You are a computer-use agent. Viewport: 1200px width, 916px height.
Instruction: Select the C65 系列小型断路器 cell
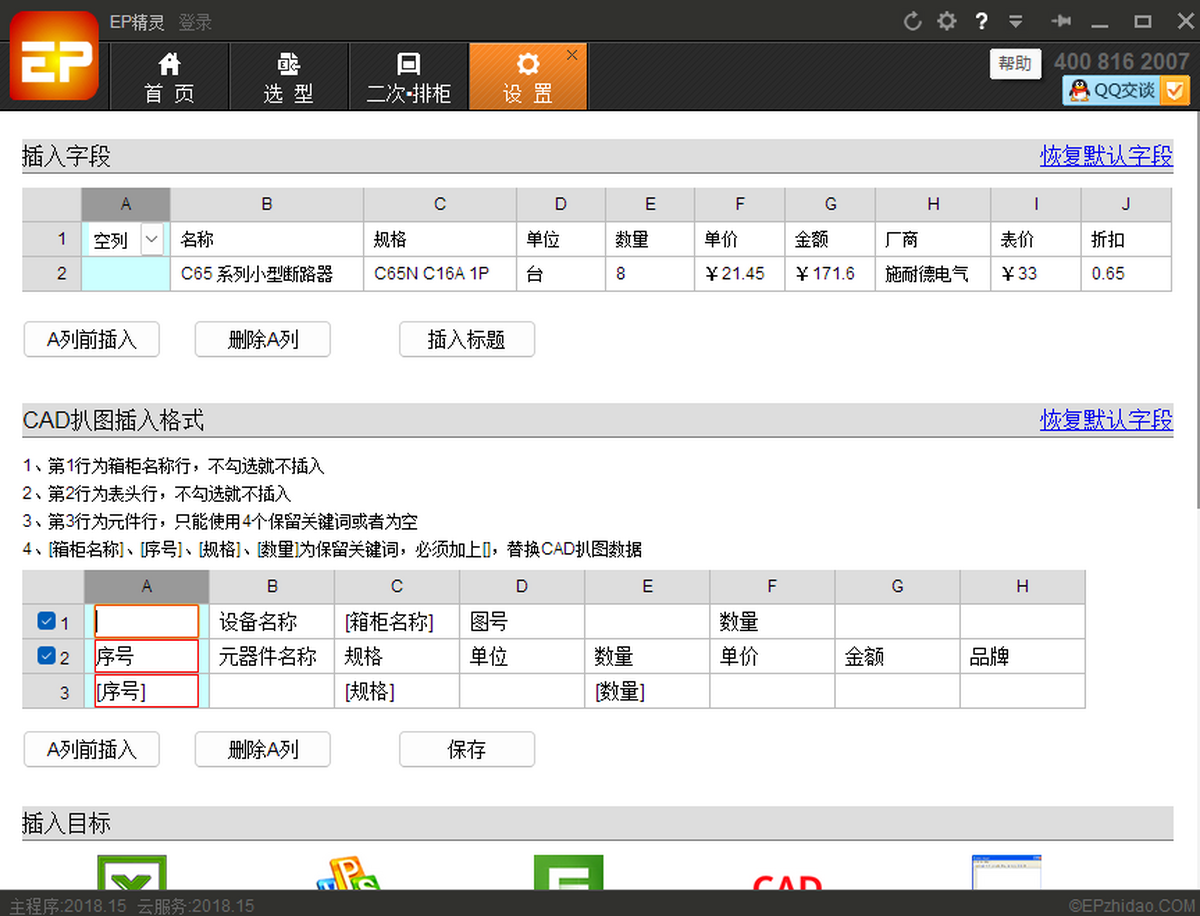point(267,273)
